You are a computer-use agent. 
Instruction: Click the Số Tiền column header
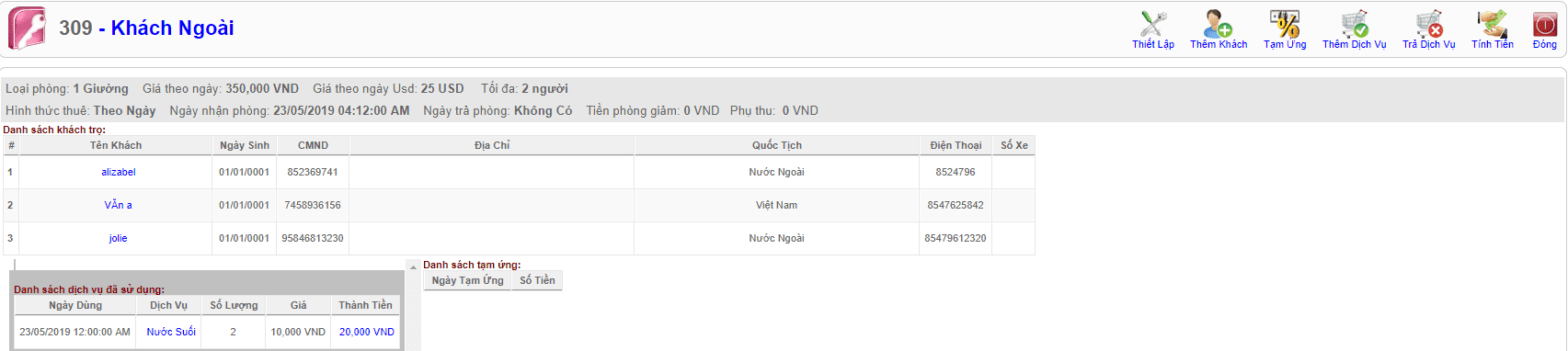[538, 280]
